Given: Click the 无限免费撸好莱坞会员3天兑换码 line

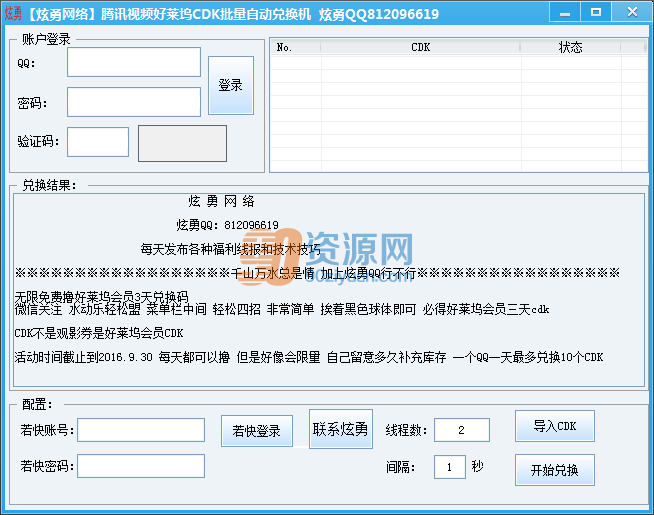Looking at the screenshot, I should click(101, 296).
